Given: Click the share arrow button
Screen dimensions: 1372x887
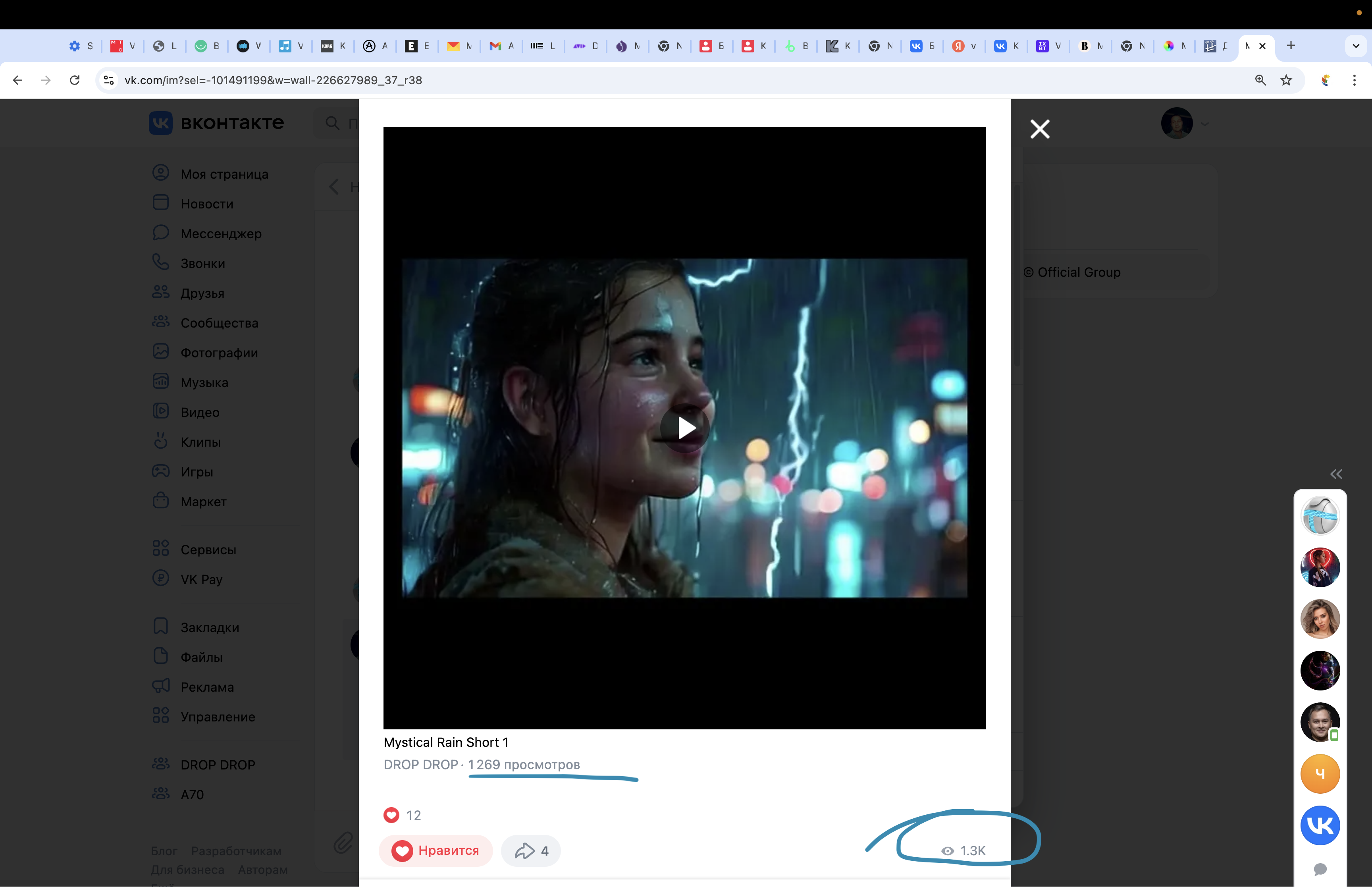Looking at the screenshot, I should (530, 850).
